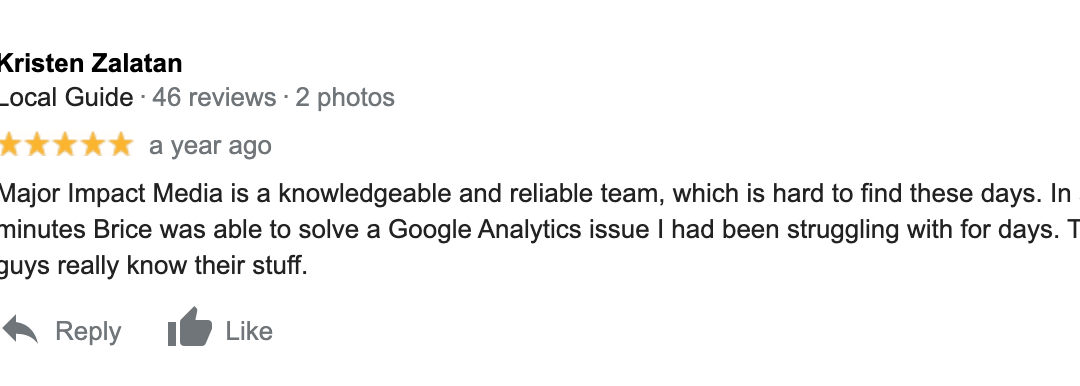View the reviewer's 2 photos
Screen dimensions: 1080x386
coord(345,97)
